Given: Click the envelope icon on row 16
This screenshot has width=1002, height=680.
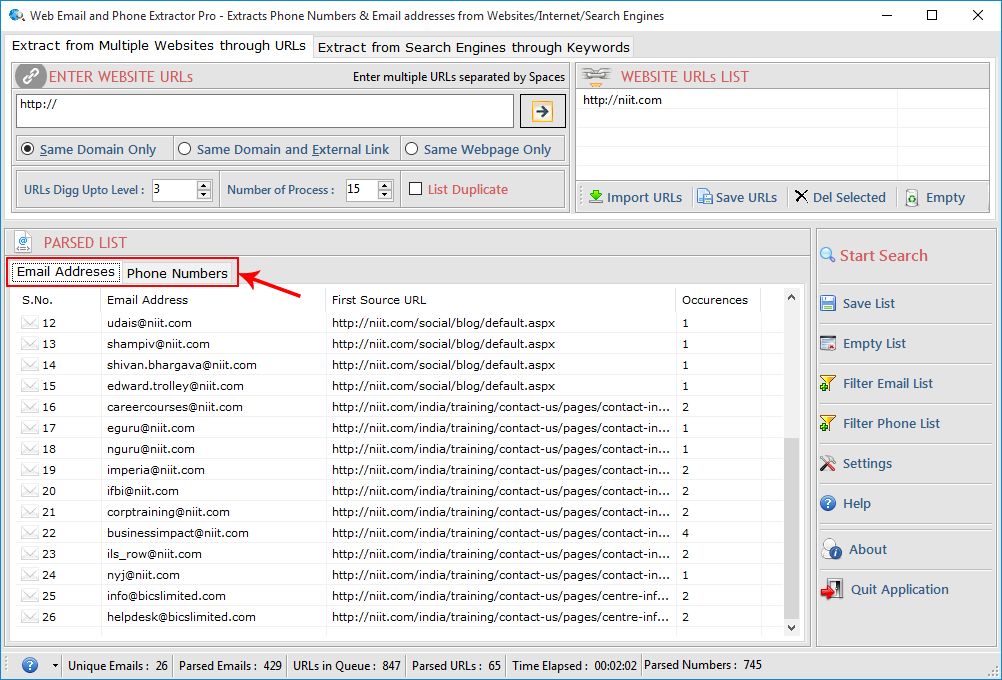Looking at the screenshot, I should coord(29,406).
